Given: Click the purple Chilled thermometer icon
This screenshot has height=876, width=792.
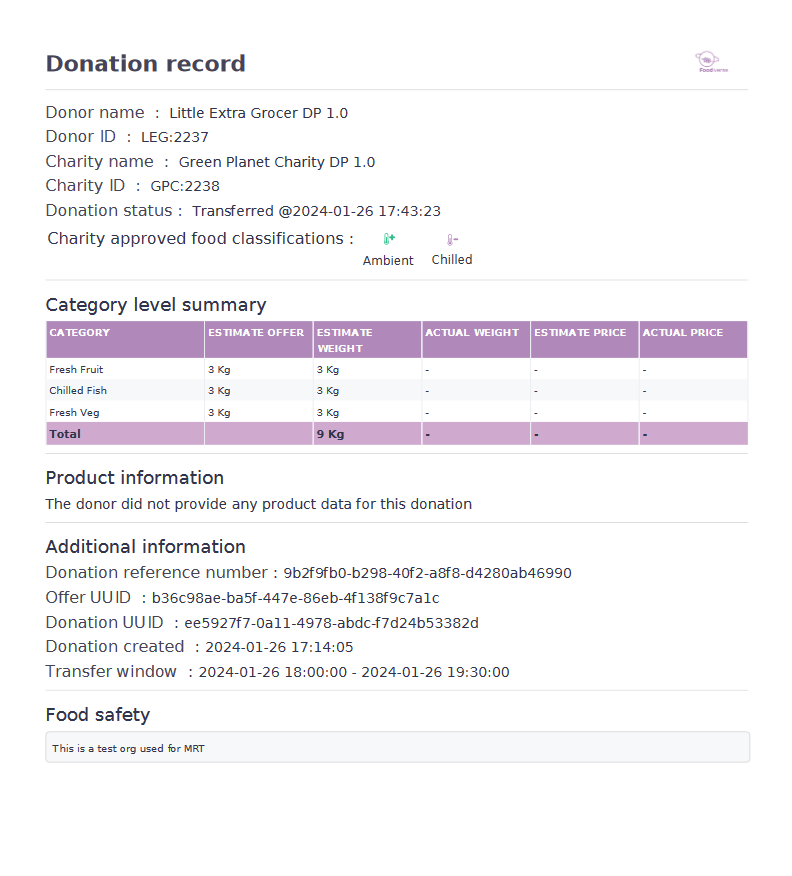Looking at the screenshot, I should (x=452, y=239).
